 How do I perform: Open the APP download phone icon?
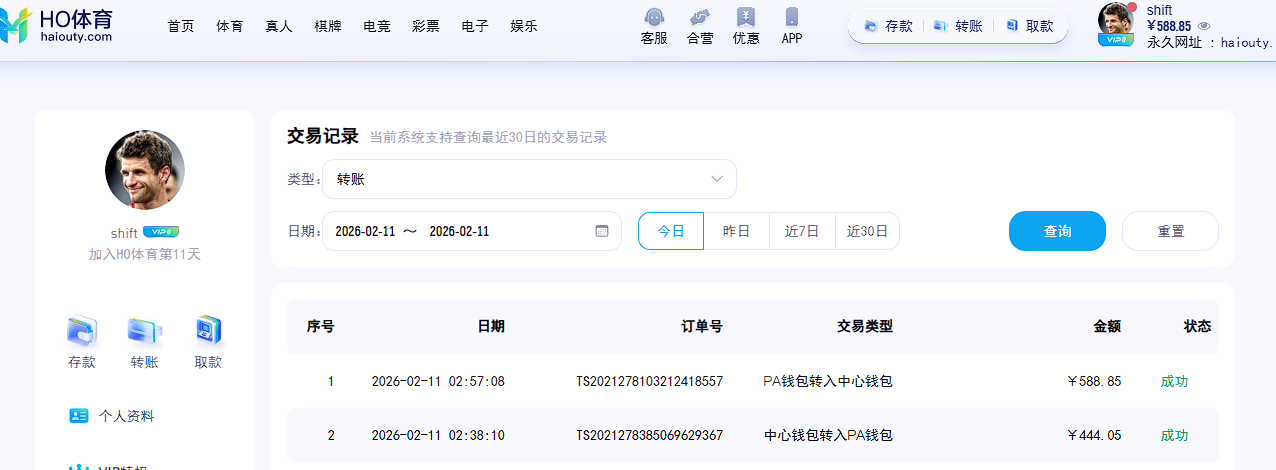[792, 18]
